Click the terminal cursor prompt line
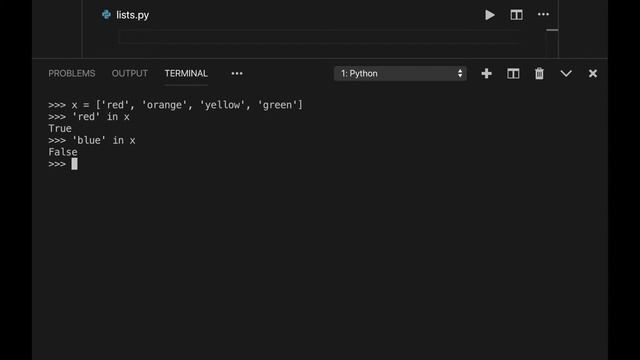The image size is (640, 360). (63, 164)
